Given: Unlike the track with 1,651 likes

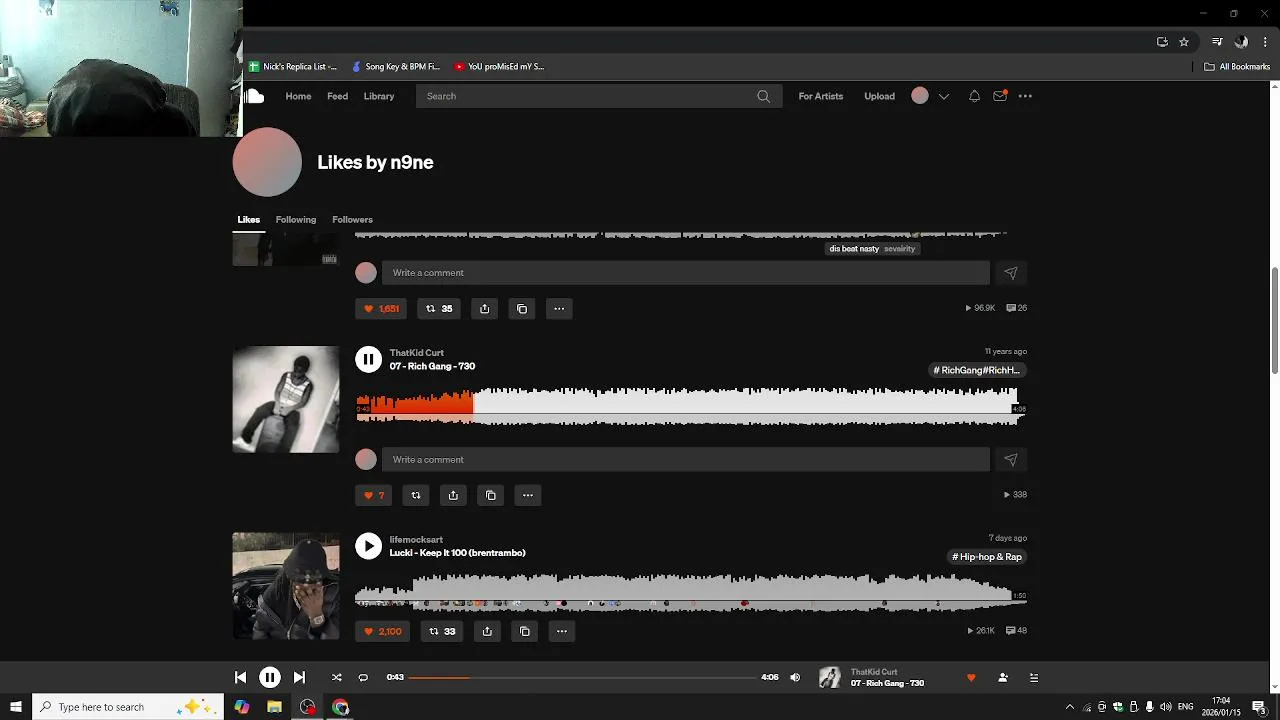Looking at the screenshot, I should [381, 309].
